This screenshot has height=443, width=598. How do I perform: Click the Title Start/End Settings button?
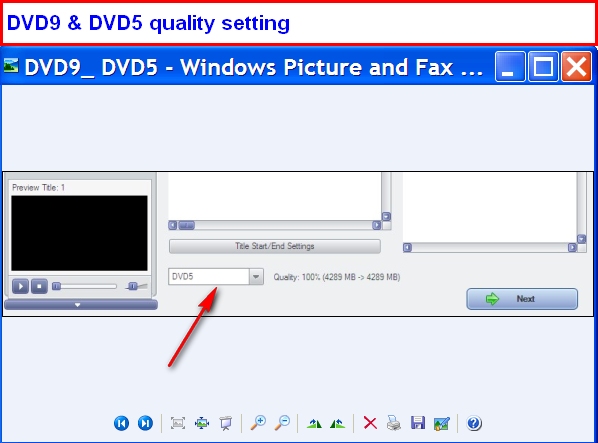(275, 246)
